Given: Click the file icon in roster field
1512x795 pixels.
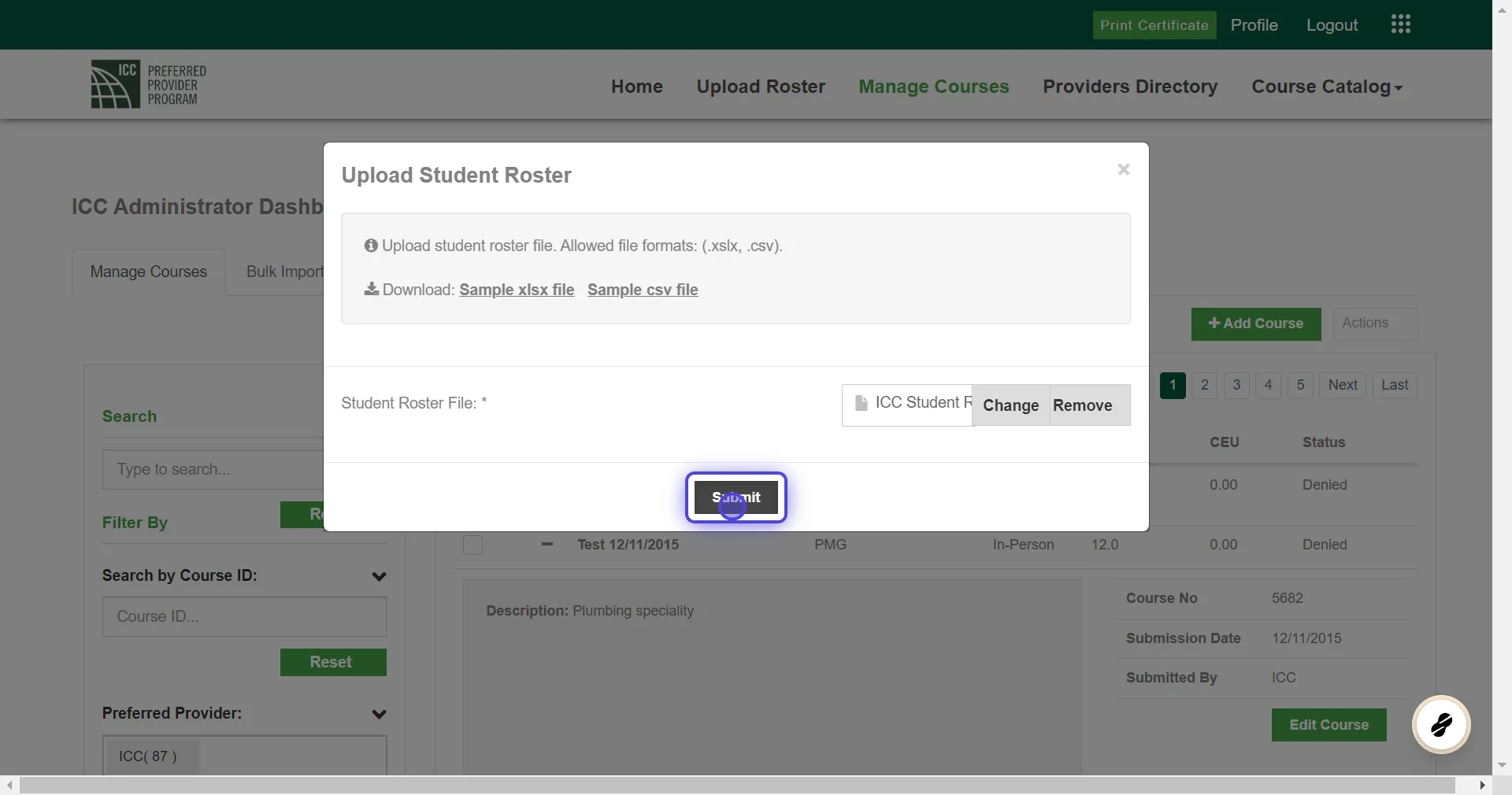Looking at the screenshot, I should [862, 403].
